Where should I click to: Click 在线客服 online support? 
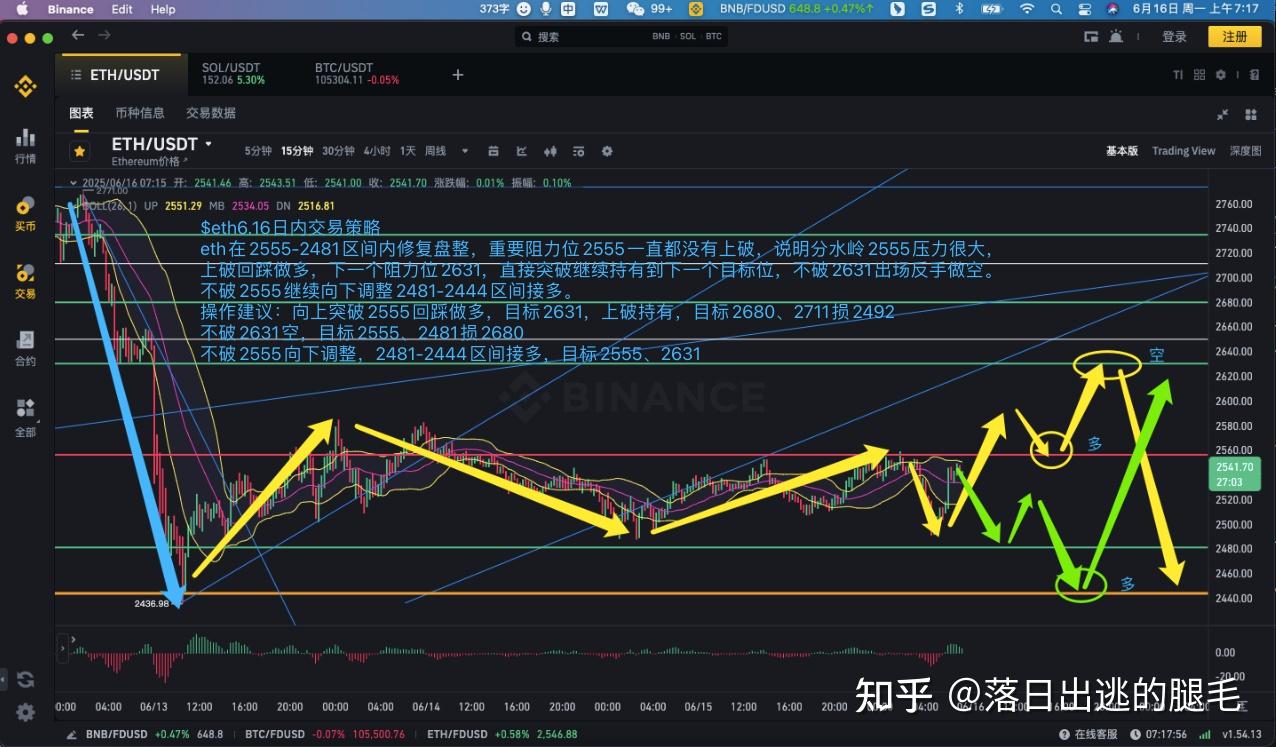(x=1088, y=735)
